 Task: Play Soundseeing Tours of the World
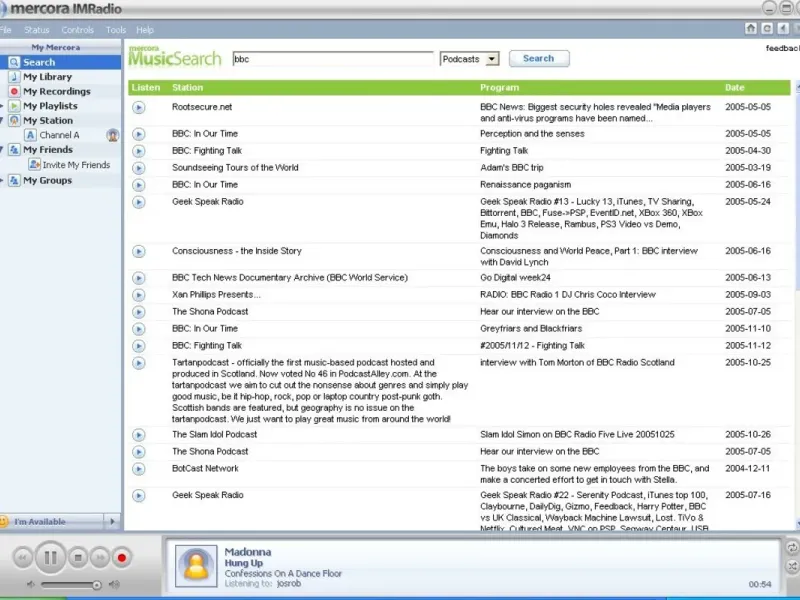click(139, 168)
